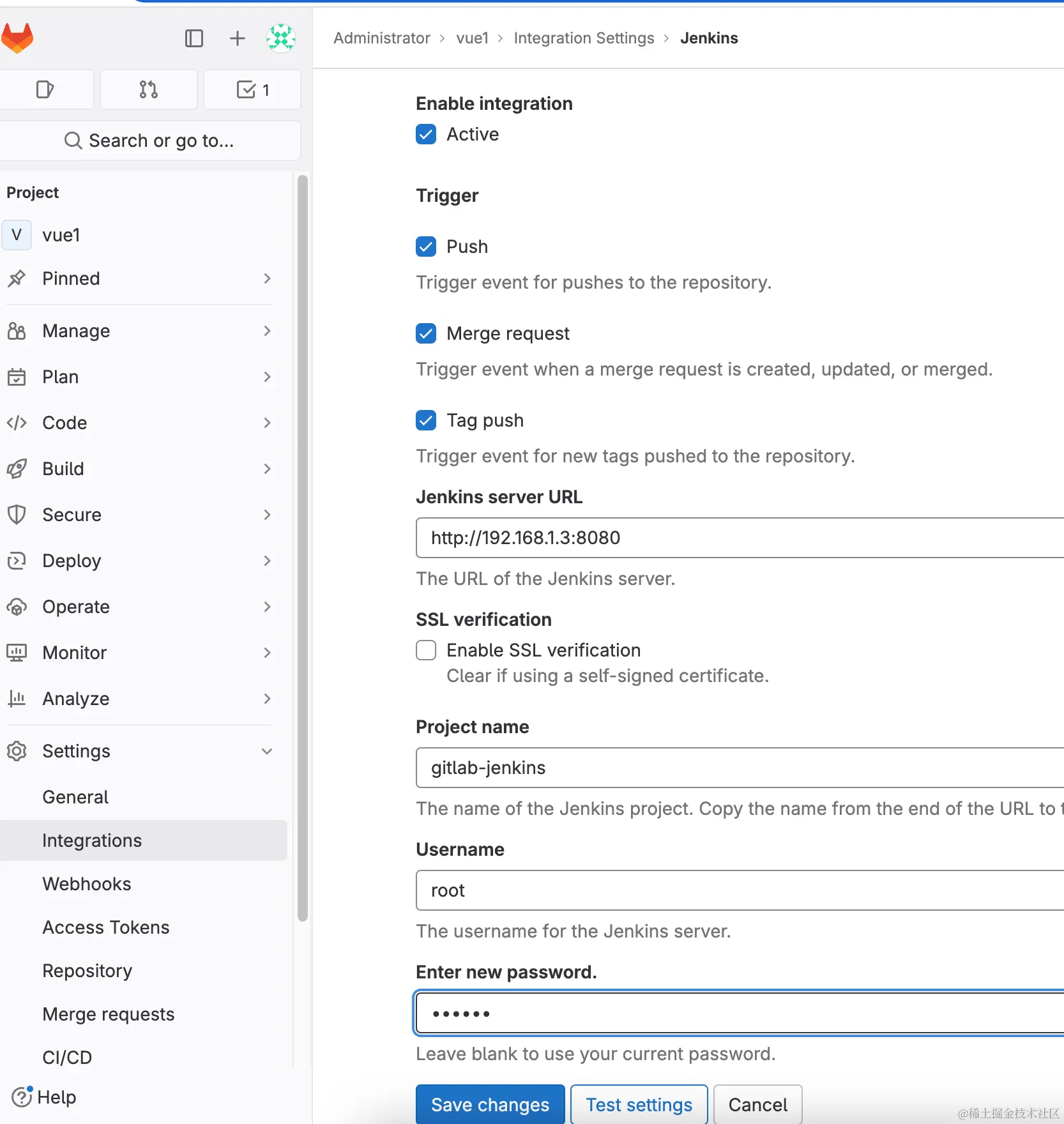The width and height of the screenshot is (1064, 1124).
Task: Enable SSL verification checkbox
Action: click(426, 650)
